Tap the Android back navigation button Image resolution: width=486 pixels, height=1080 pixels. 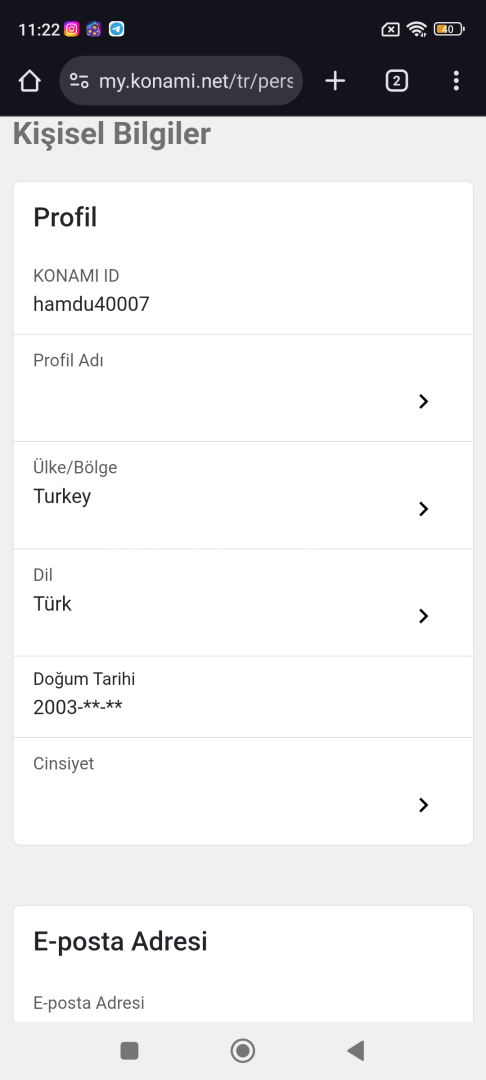click(x=355, y=1050)
